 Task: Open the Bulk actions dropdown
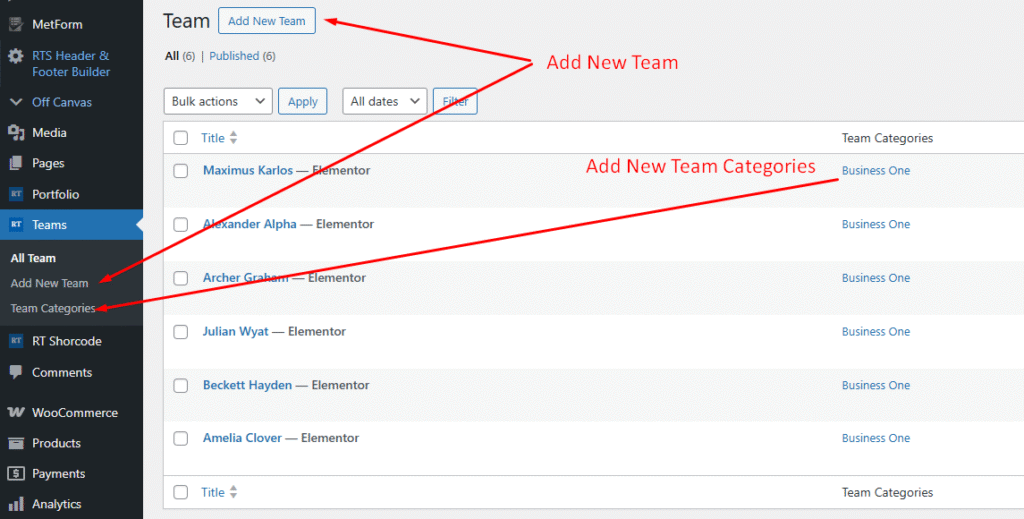[x=217, y=101]
